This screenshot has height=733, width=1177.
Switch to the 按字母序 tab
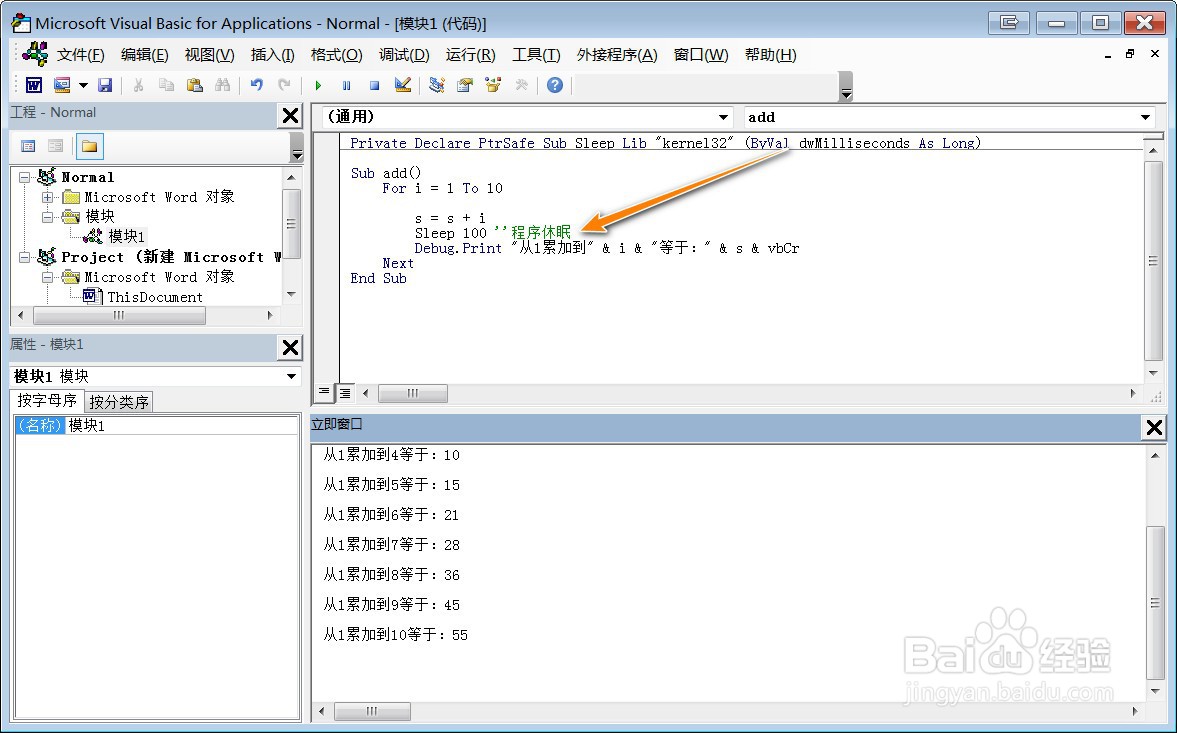(x=47, y=401)
